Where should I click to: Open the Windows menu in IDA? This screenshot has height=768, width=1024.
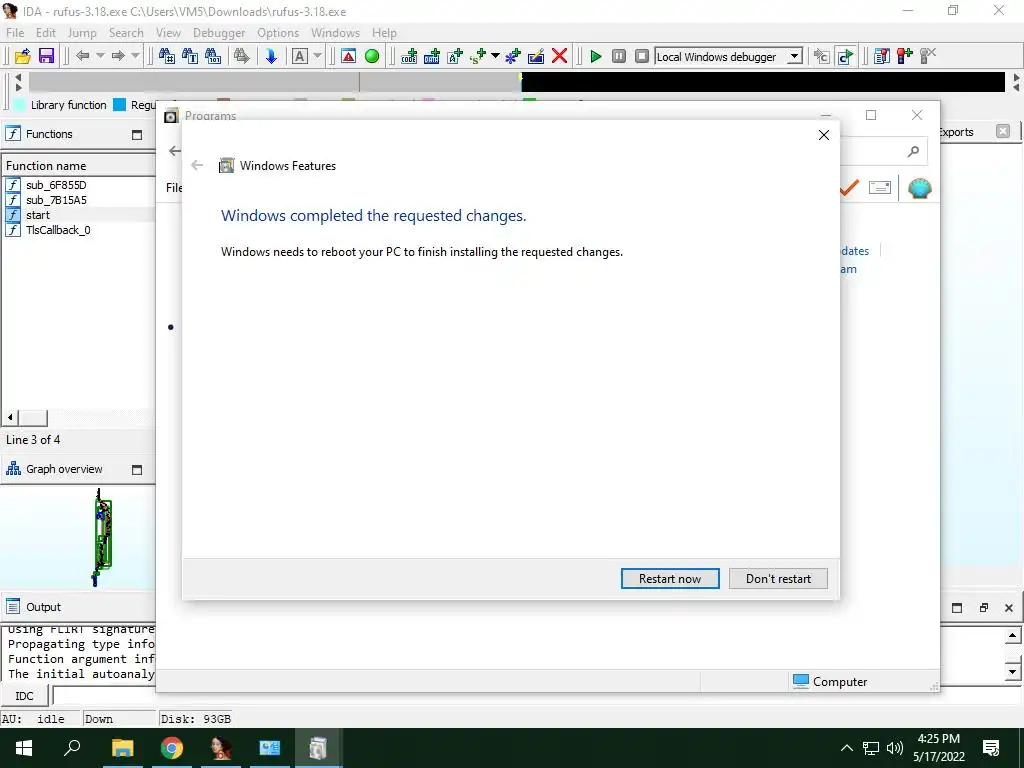335,33
